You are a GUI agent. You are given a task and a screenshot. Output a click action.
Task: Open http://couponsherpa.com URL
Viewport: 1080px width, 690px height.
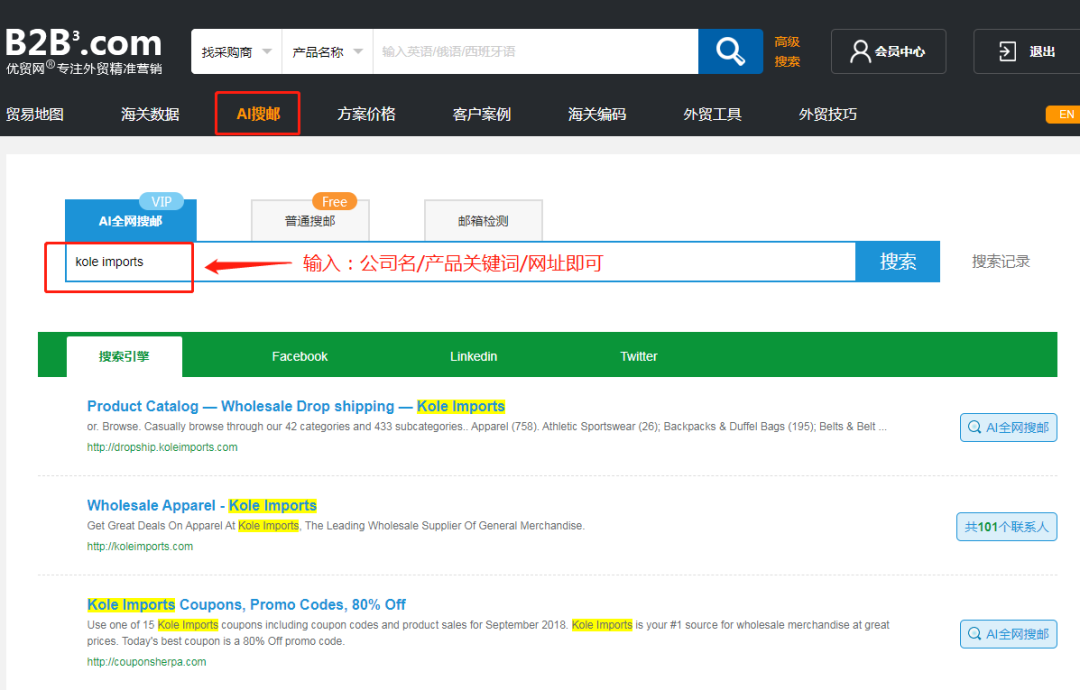[x=147, y=662]
